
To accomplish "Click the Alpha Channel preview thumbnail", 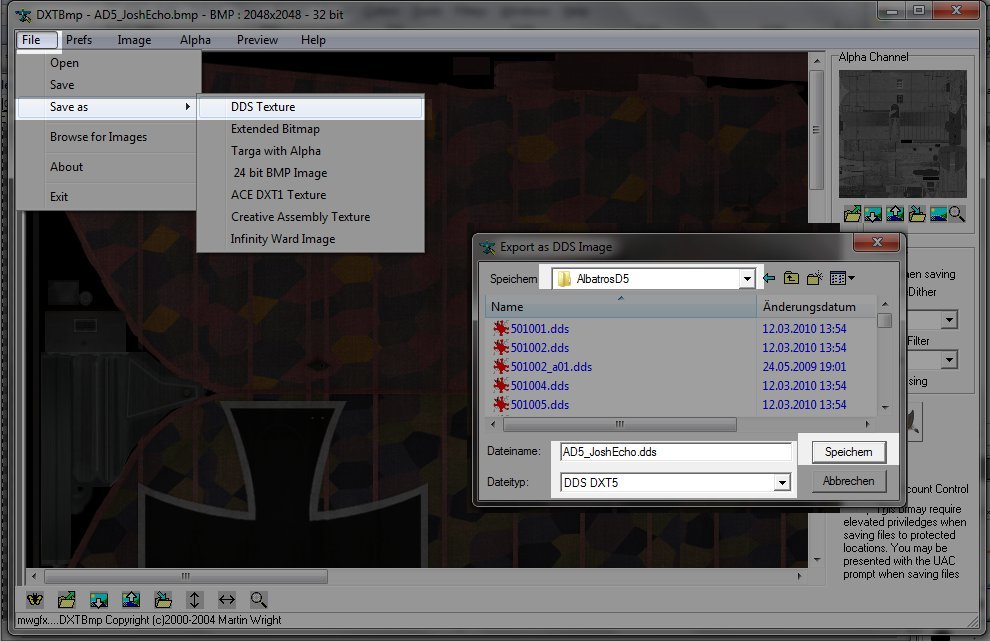I will click(x=903, y=133).
